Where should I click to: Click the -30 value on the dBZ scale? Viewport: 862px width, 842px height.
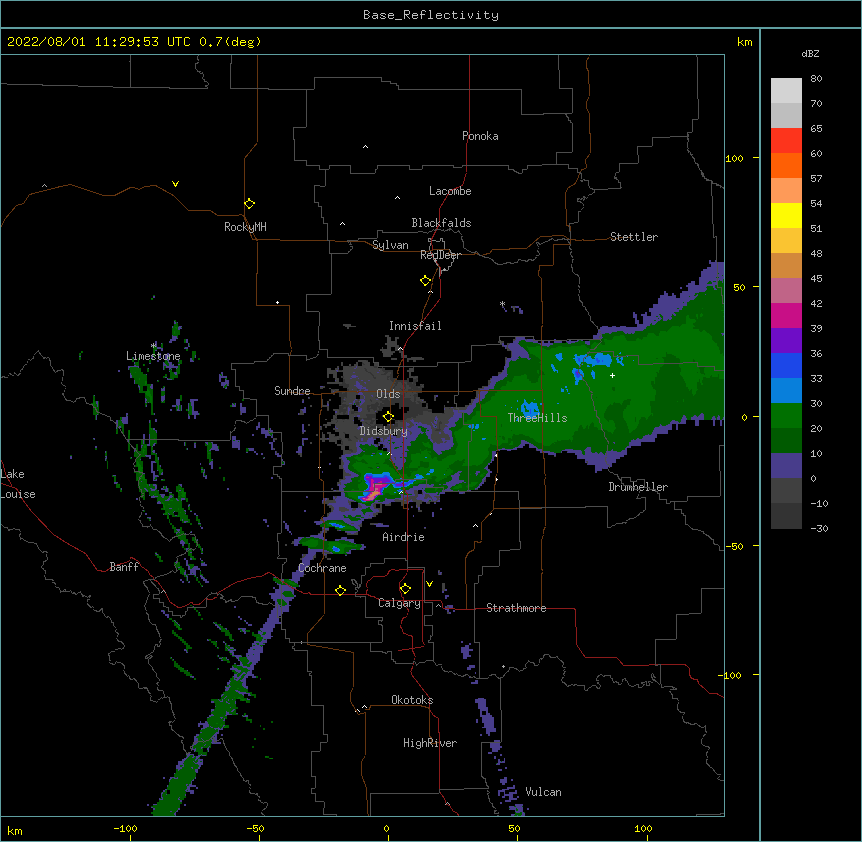[819, 528]
